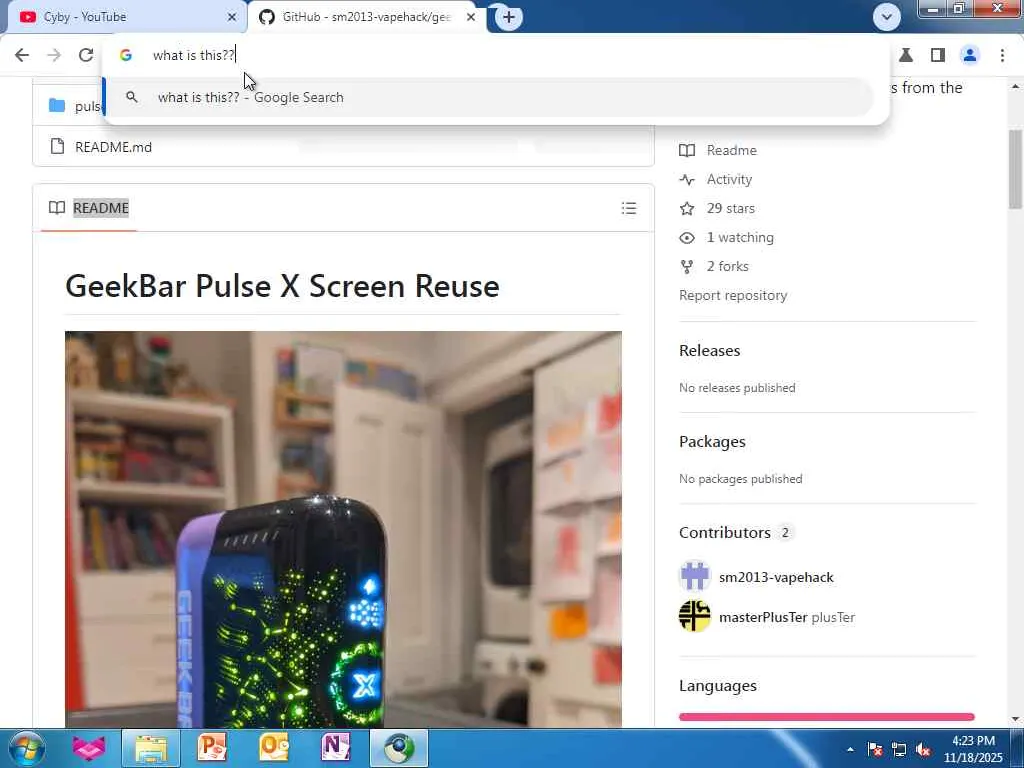Viewport: 1024px width, 768px height.
Task: Launch OneNote from the taskbar
Action: click(x=336, y=748)
